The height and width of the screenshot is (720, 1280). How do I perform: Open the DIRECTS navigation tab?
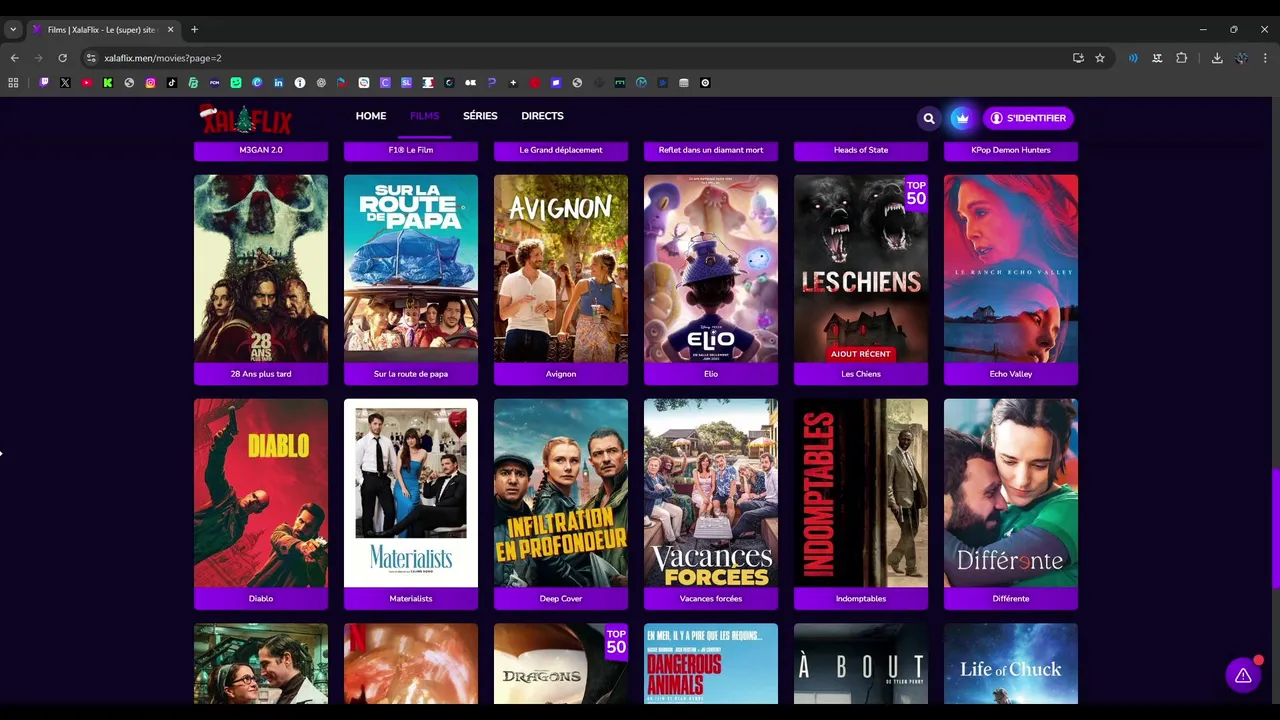(x=542, y=116)
